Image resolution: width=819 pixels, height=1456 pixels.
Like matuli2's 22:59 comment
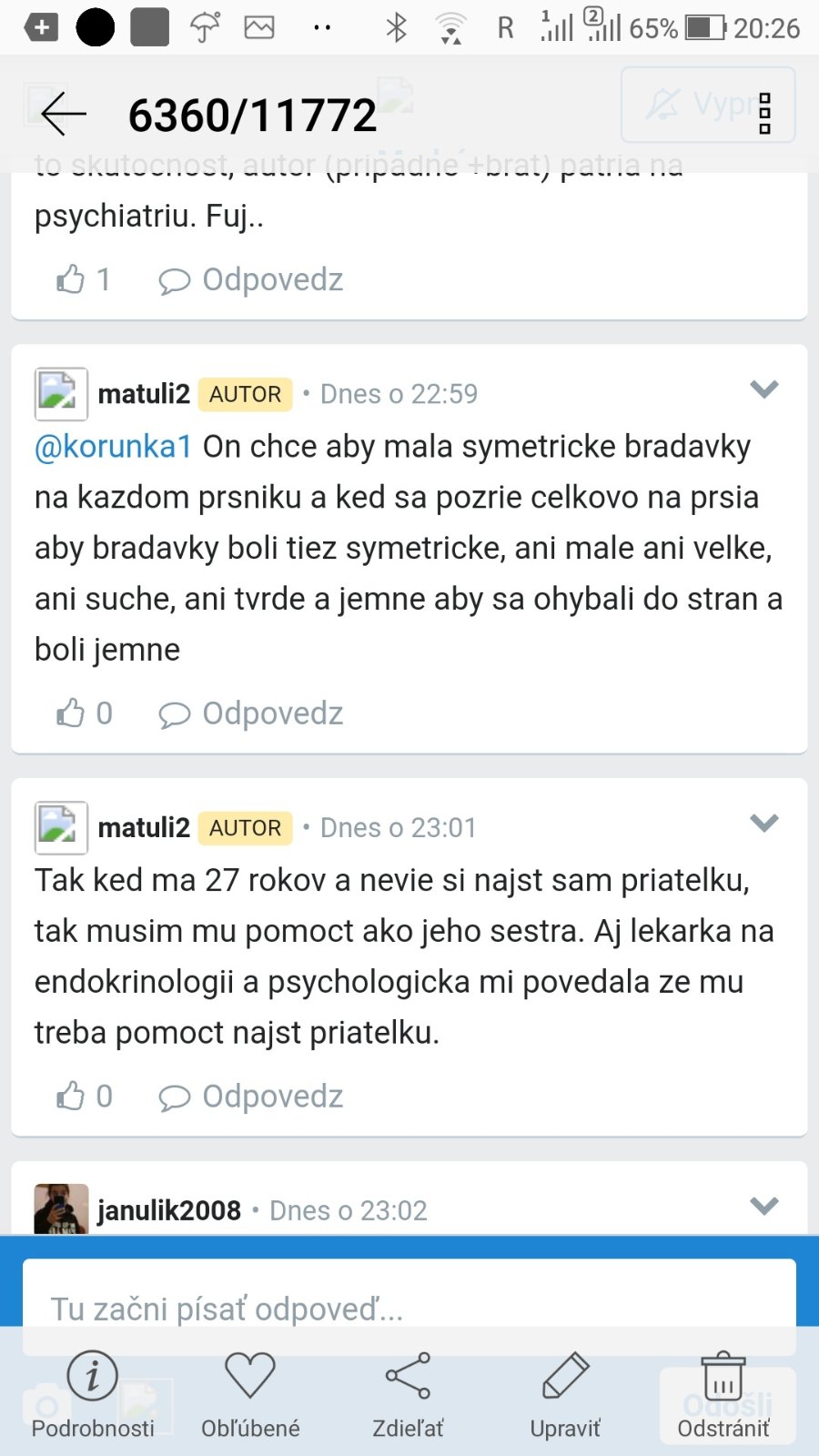point(71,713)
